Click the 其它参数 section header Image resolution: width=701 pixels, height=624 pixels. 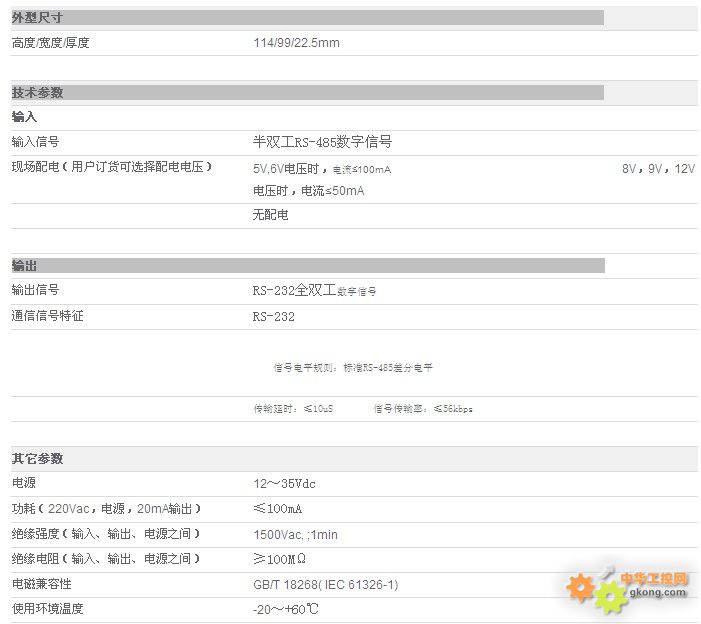(x=37, y=459)
